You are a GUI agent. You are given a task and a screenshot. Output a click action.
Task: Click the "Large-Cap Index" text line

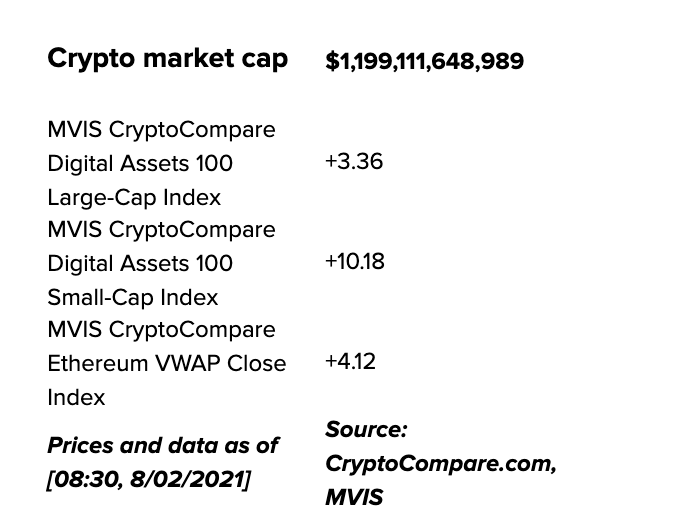(x=134, y=197)
